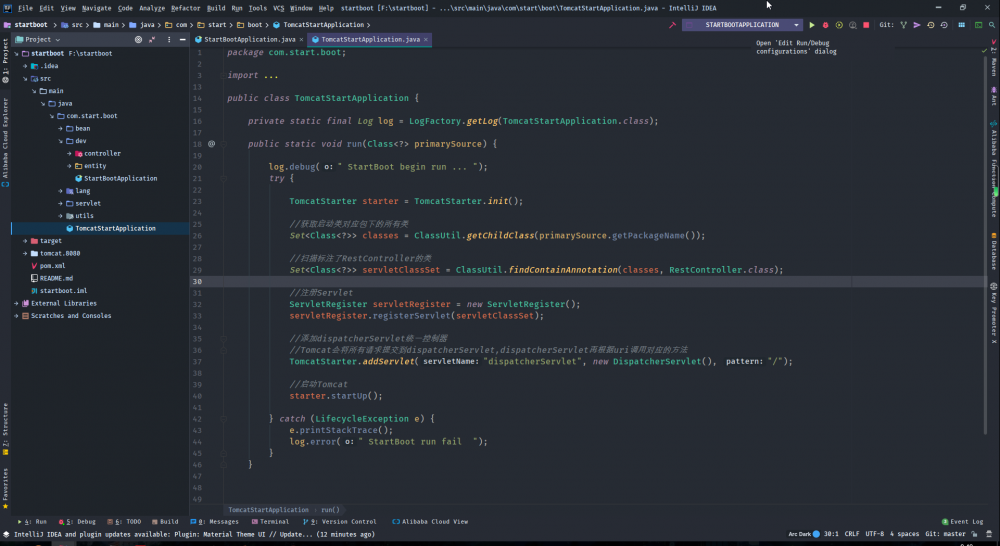Open the Event Log button
1000x546 pixels.
[963, 521]
